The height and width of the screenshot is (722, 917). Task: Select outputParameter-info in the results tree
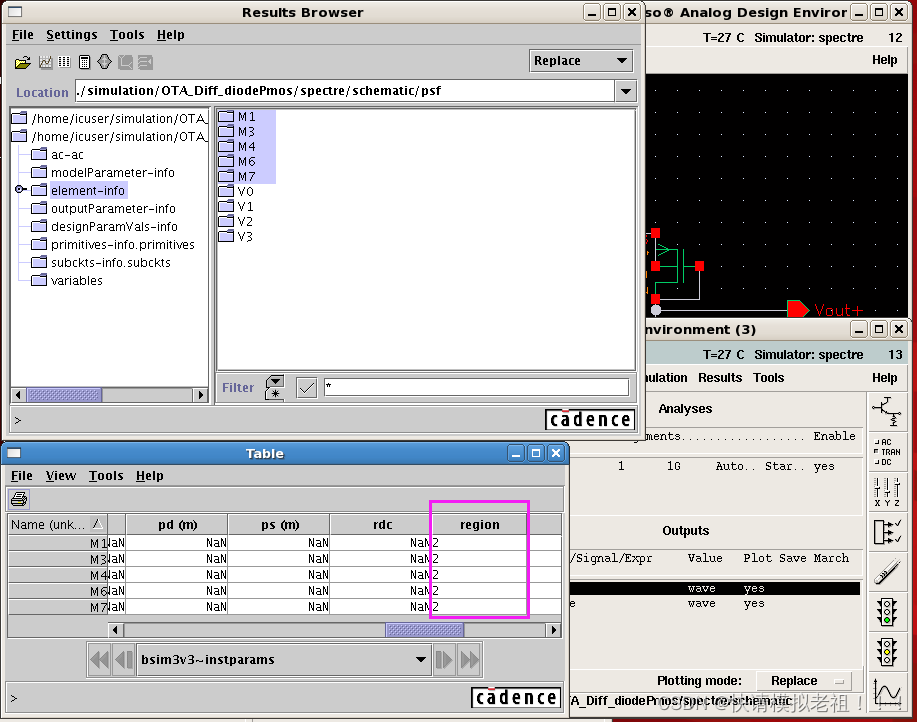[x=104, y=208]
